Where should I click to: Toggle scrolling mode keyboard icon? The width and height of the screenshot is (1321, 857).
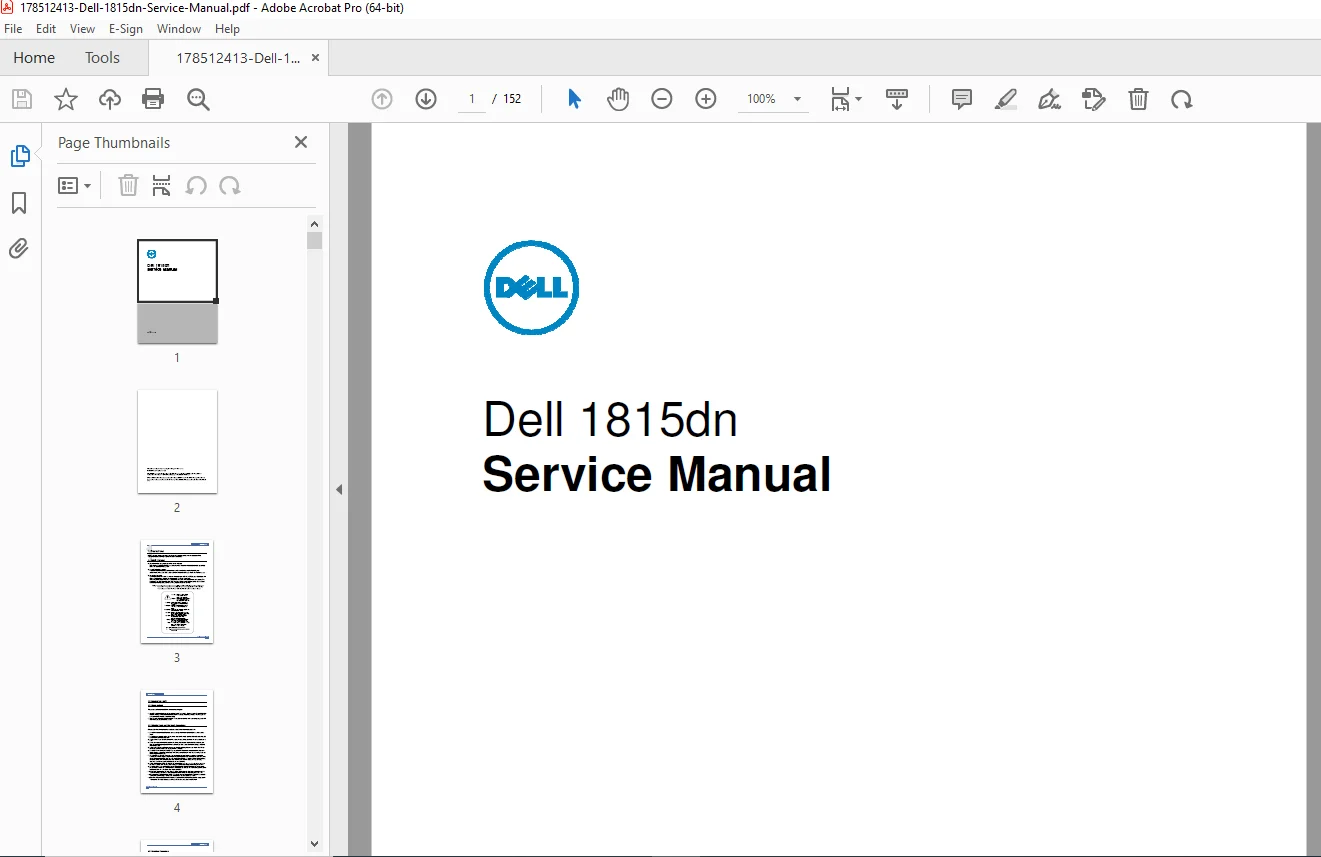pos(897,99)
